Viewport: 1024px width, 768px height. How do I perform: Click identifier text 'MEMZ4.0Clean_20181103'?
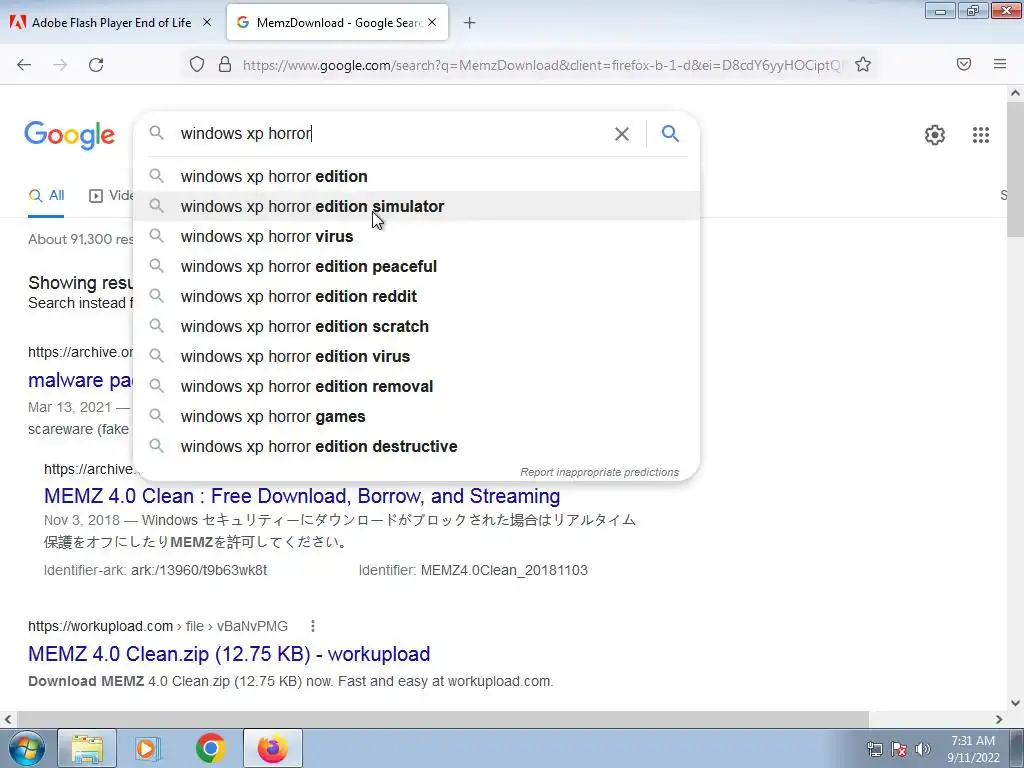click(504, 570)
